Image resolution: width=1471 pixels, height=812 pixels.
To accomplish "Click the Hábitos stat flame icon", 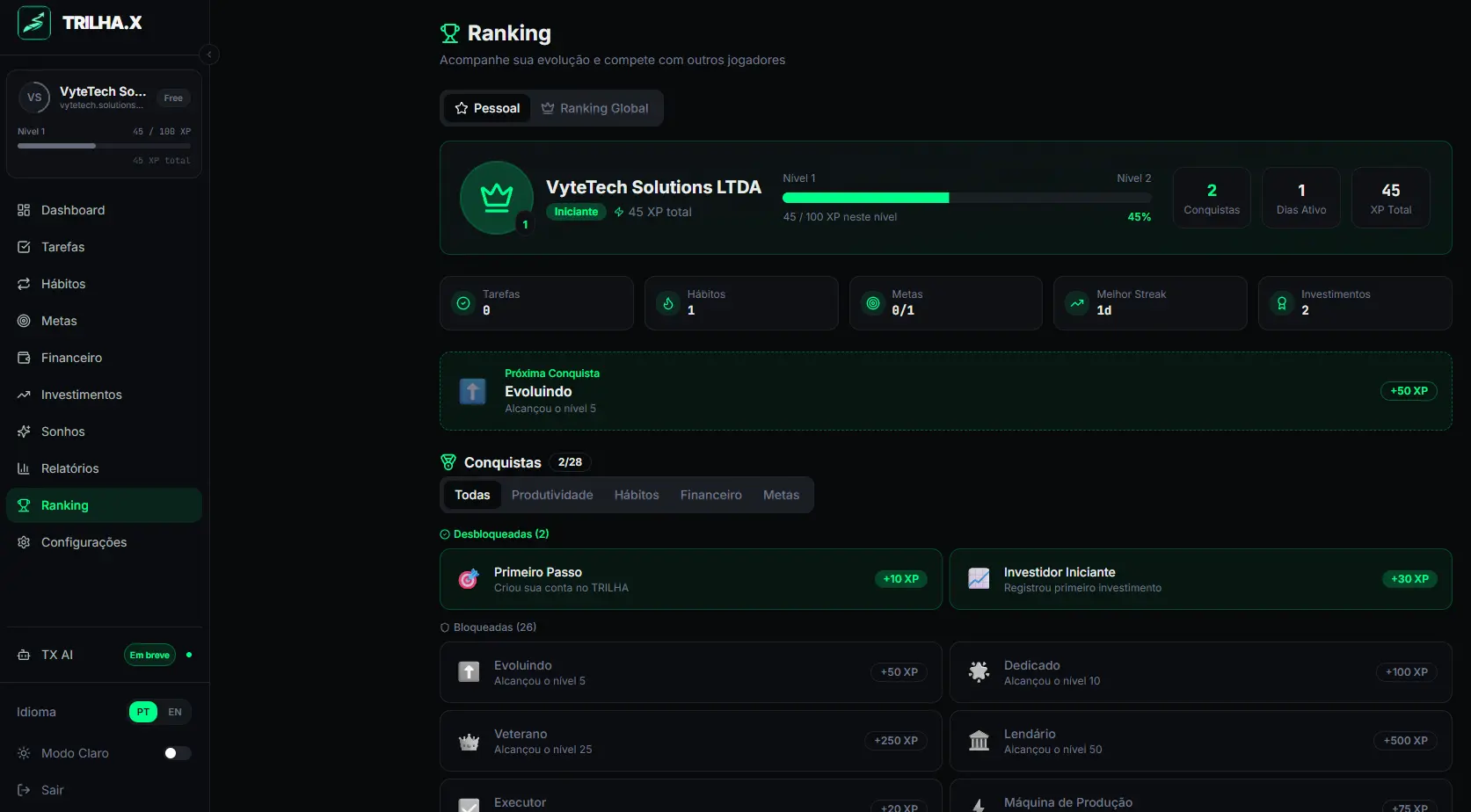I will (x=668, y=303).
